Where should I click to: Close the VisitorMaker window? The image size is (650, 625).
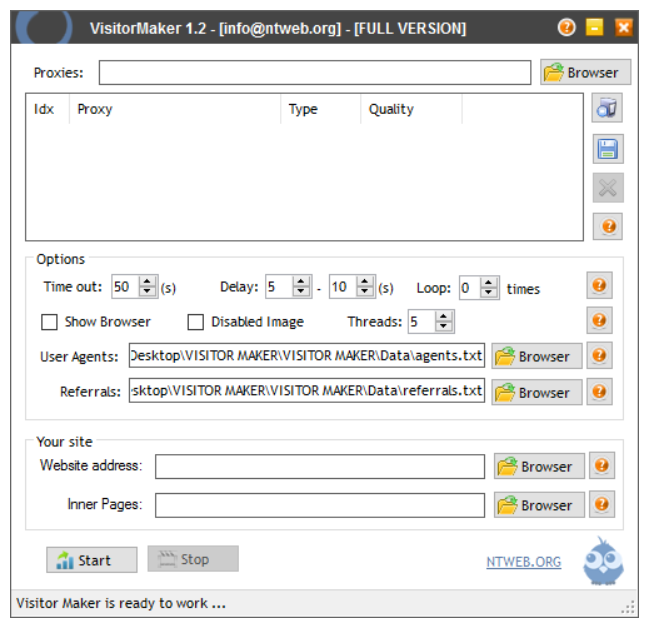coord(623,28)
